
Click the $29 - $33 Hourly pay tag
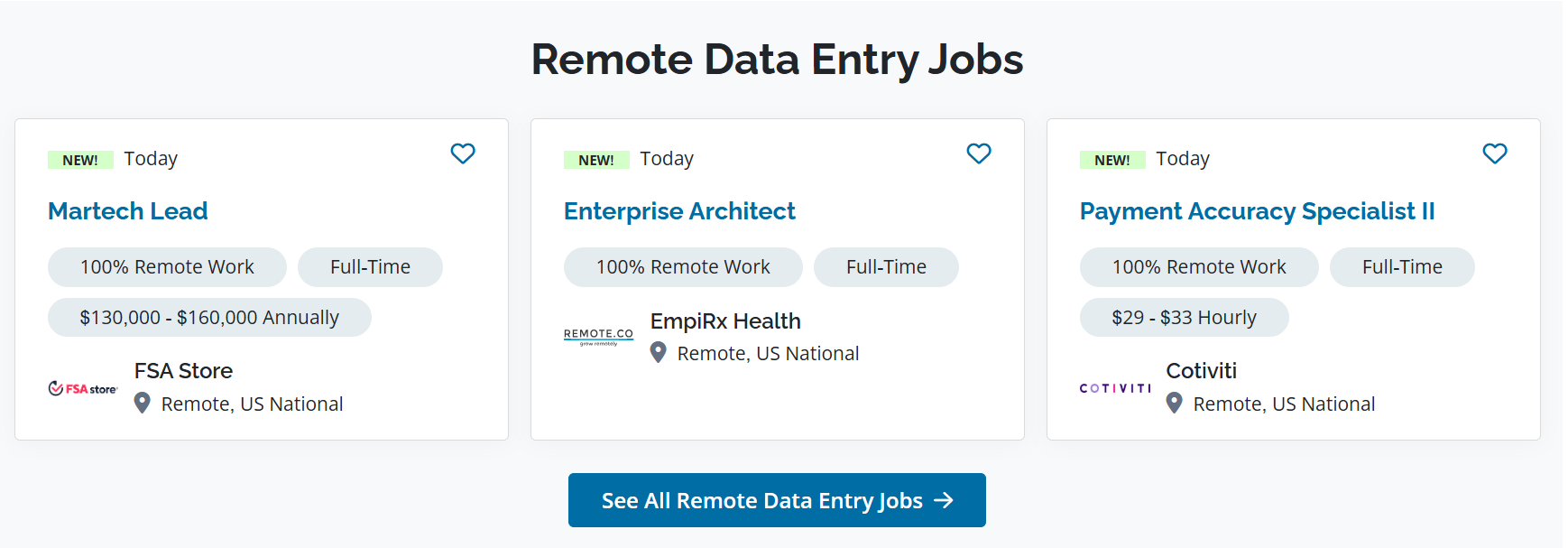pos(1184,318)
